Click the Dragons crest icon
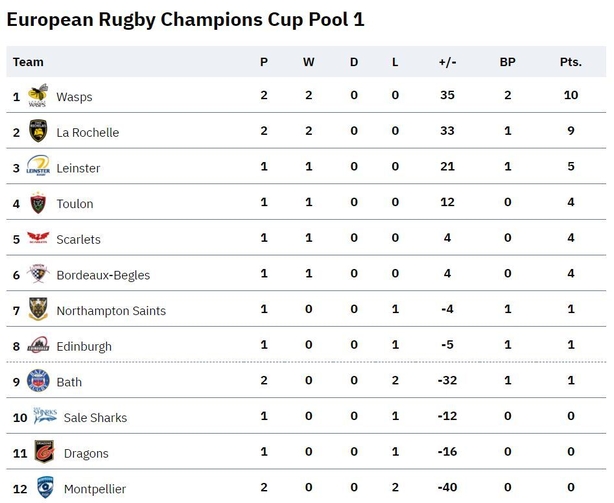Image resolution: width=614 pixels, height=503 pixels. point(44,452)
